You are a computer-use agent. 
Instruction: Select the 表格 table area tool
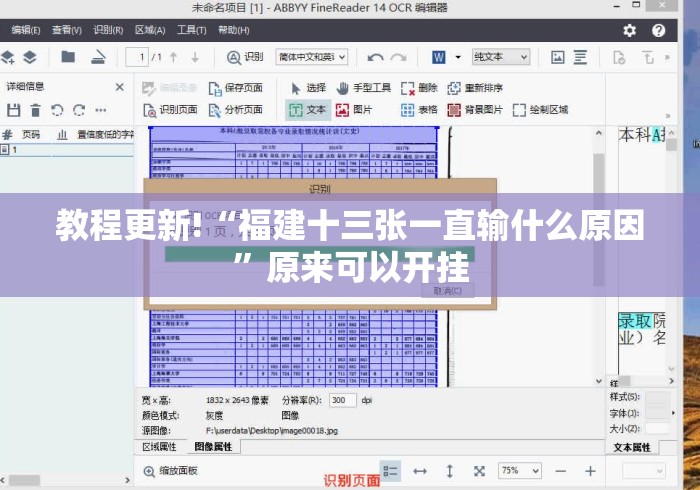coord(419,110)
